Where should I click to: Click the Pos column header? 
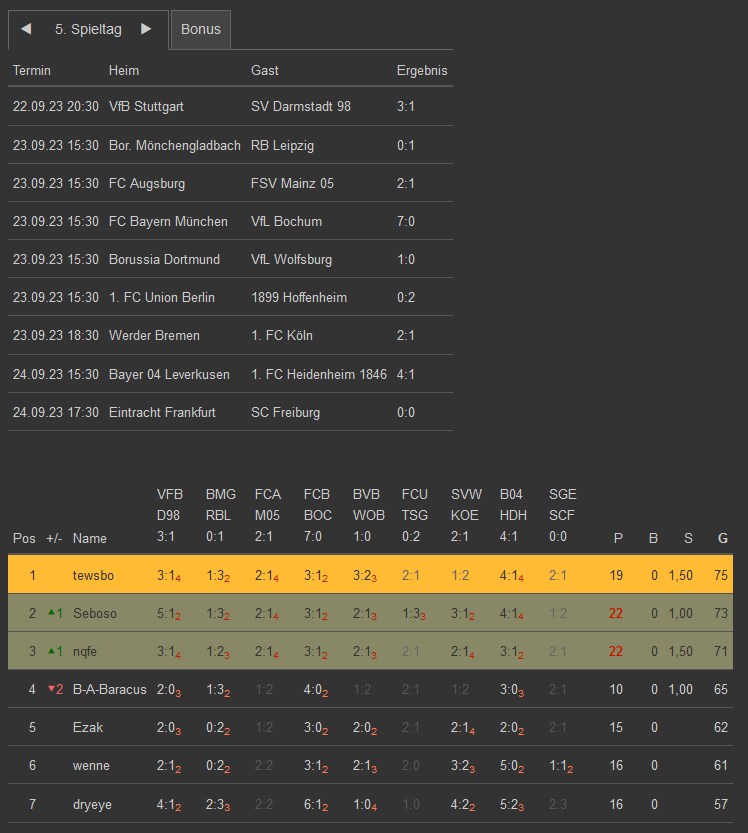(x=24, y=538)
